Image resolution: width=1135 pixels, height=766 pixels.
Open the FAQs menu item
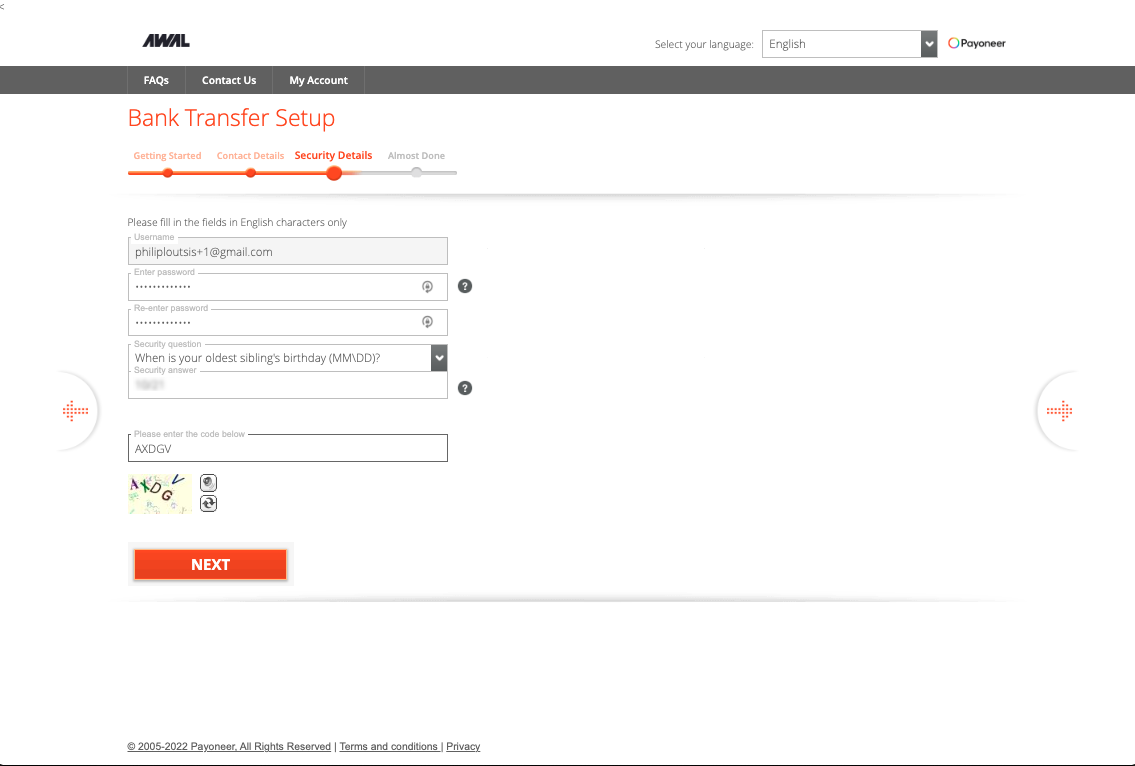[x=156, y=80]
